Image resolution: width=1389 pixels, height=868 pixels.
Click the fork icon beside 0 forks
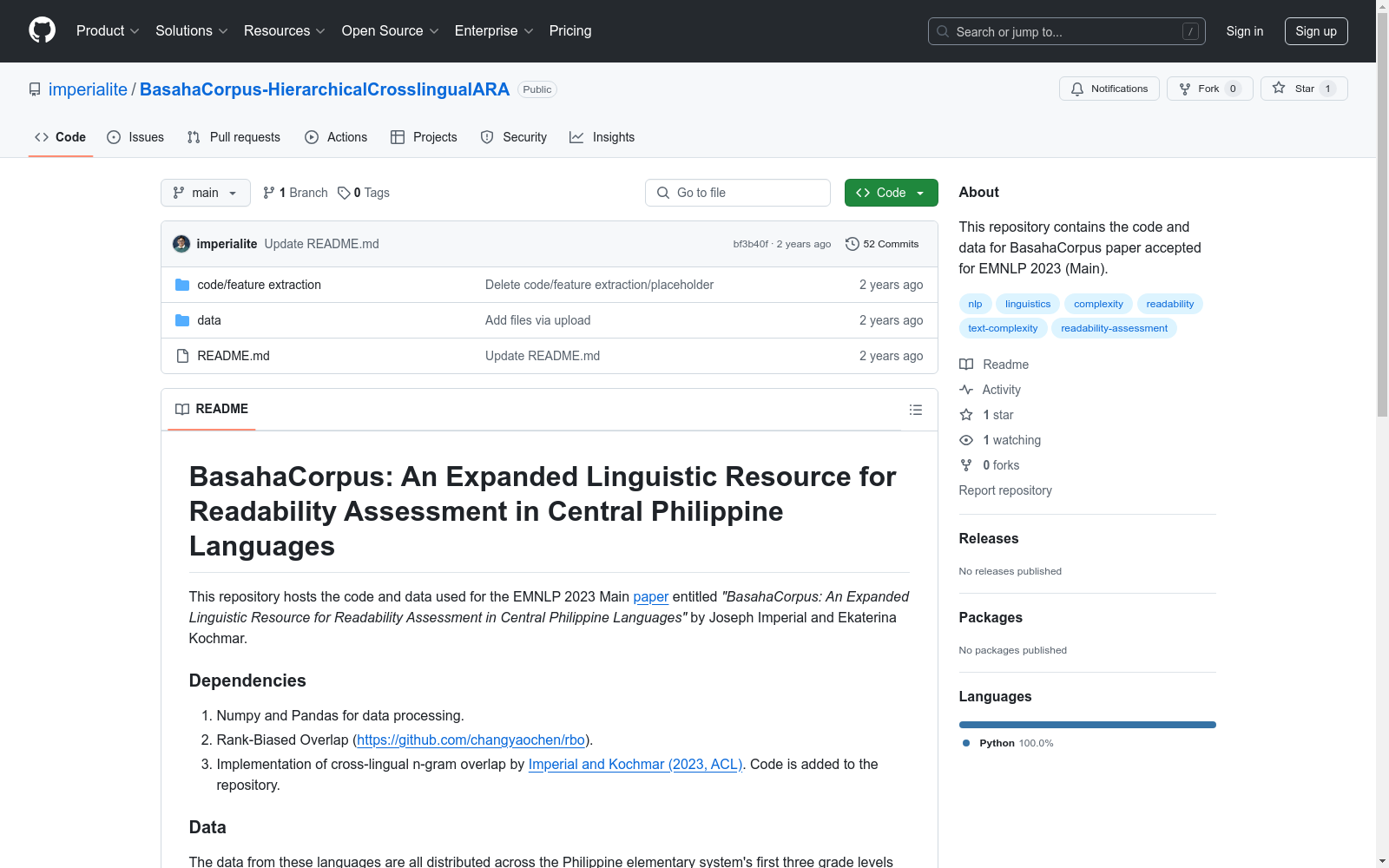(x=966, y=465)
